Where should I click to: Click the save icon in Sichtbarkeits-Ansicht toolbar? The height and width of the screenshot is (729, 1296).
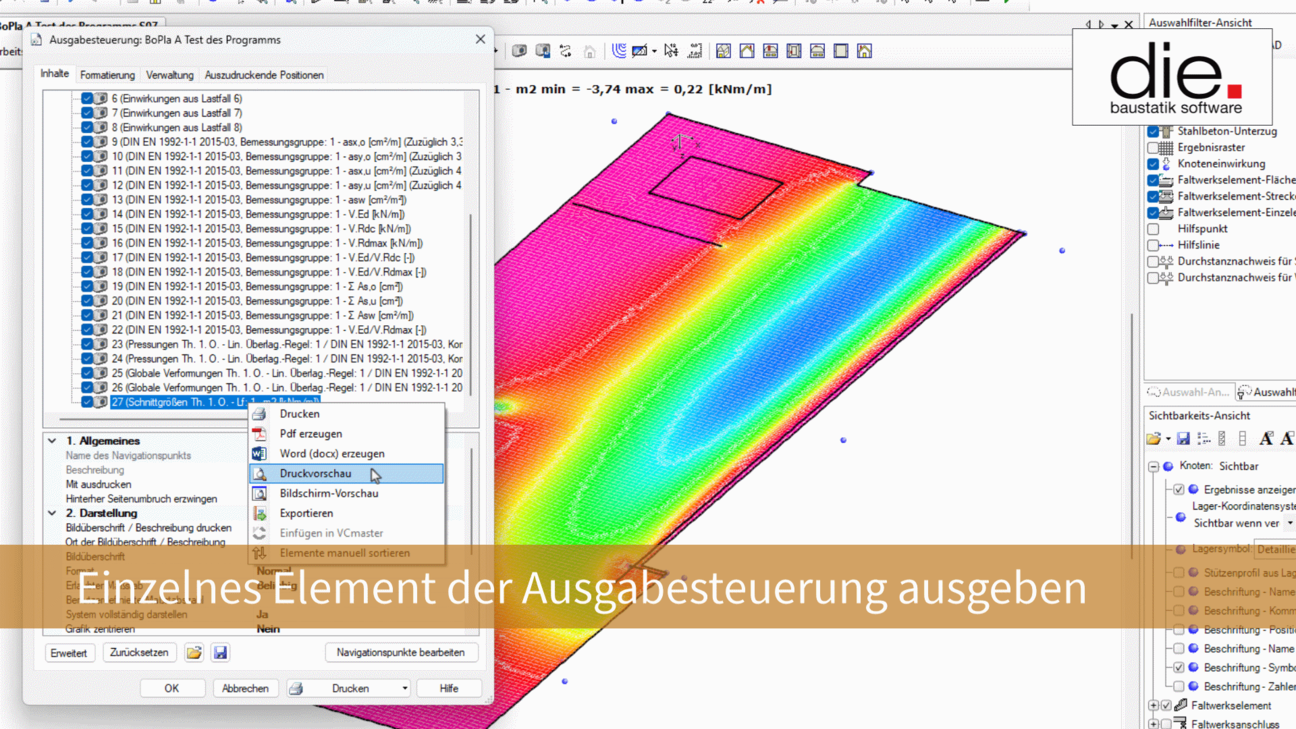[x=1183, y=439]
